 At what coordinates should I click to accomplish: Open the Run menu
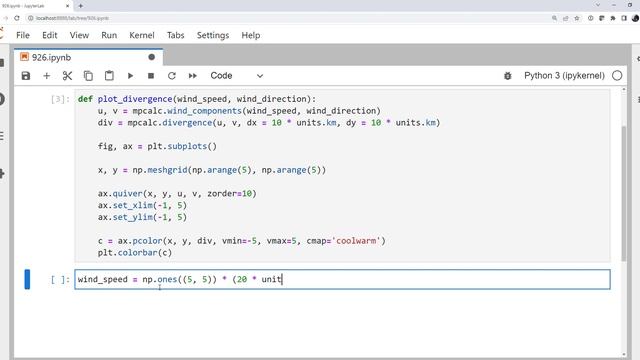(x=109, y=36)
